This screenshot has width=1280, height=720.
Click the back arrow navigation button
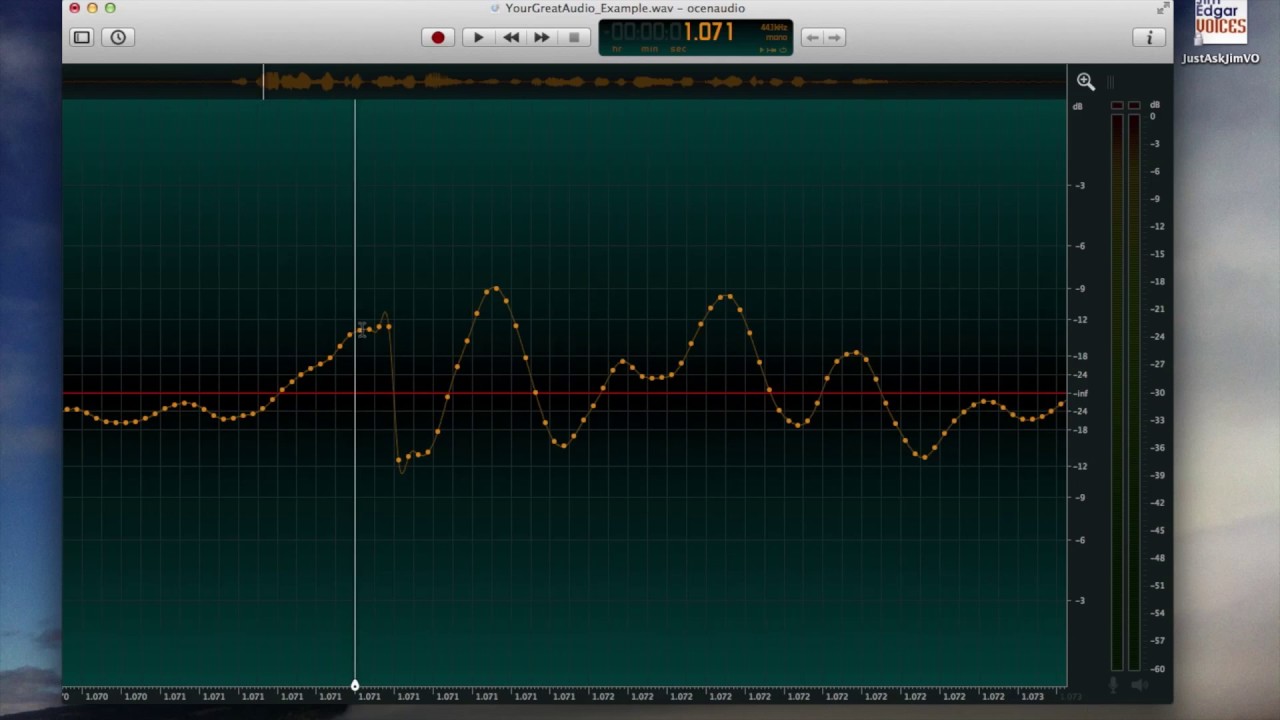point(812,37)
